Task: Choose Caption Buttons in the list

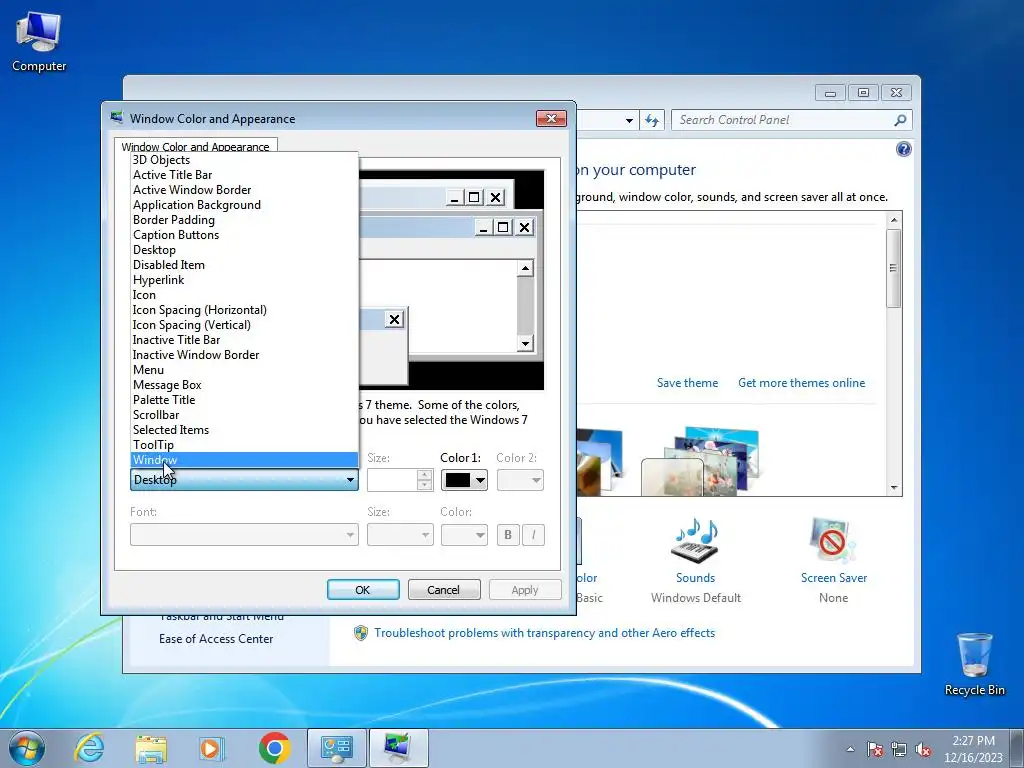Action: point(244,235)
